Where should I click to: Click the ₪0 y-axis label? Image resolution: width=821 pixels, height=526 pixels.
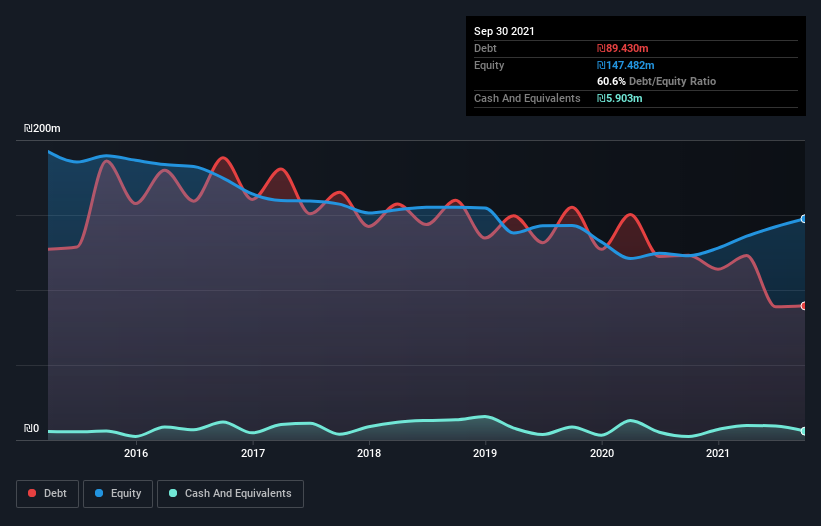[31, 429]
